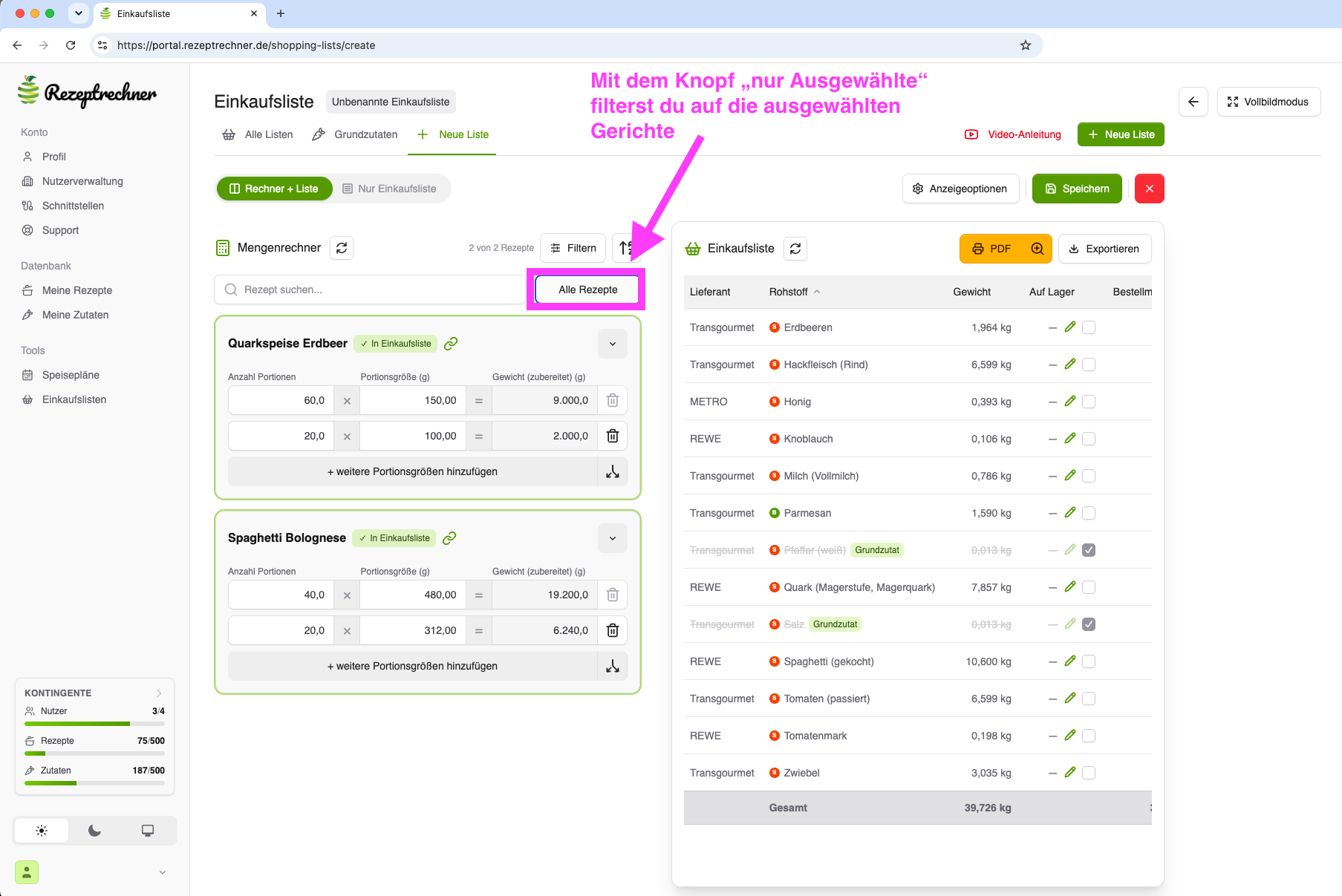Screen dimensions: 1342x896
Task: Click the Speichern button
Action: click(1077, 189)
